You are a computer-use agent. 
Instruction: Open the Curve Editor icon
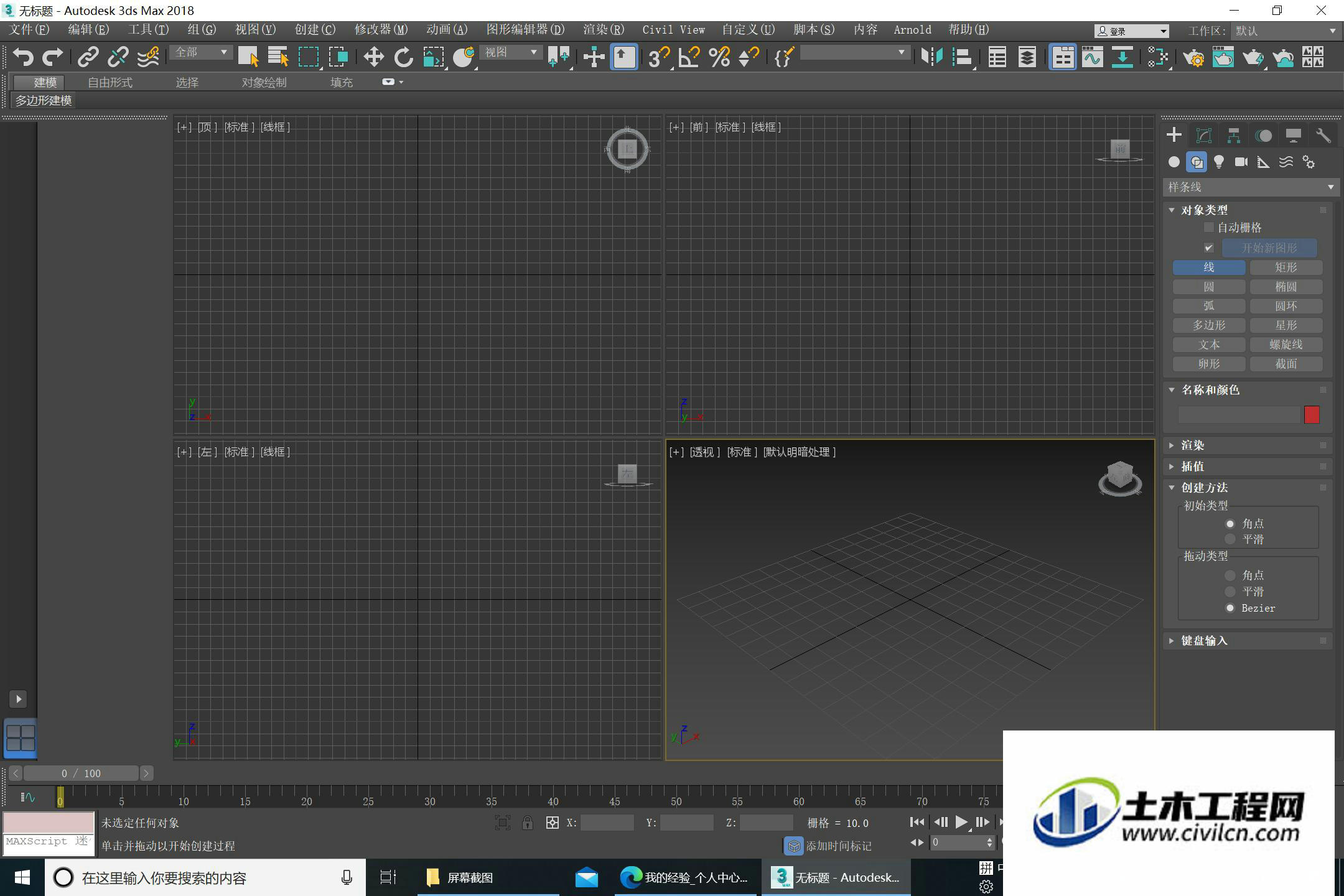(1092, 57)
